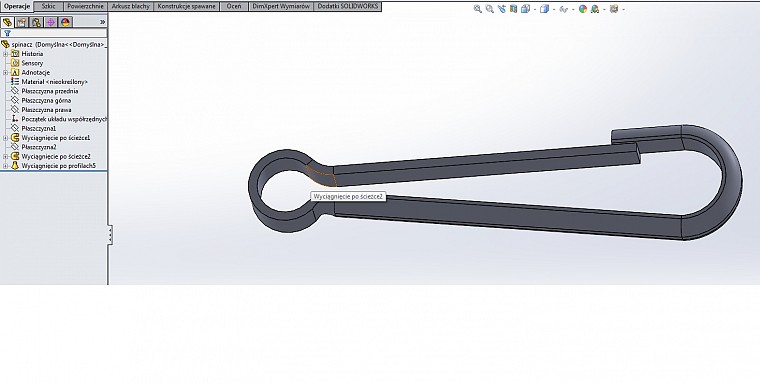Click the Previous View icon
Viewport: 760px width, 384px height.
[502, 9]
